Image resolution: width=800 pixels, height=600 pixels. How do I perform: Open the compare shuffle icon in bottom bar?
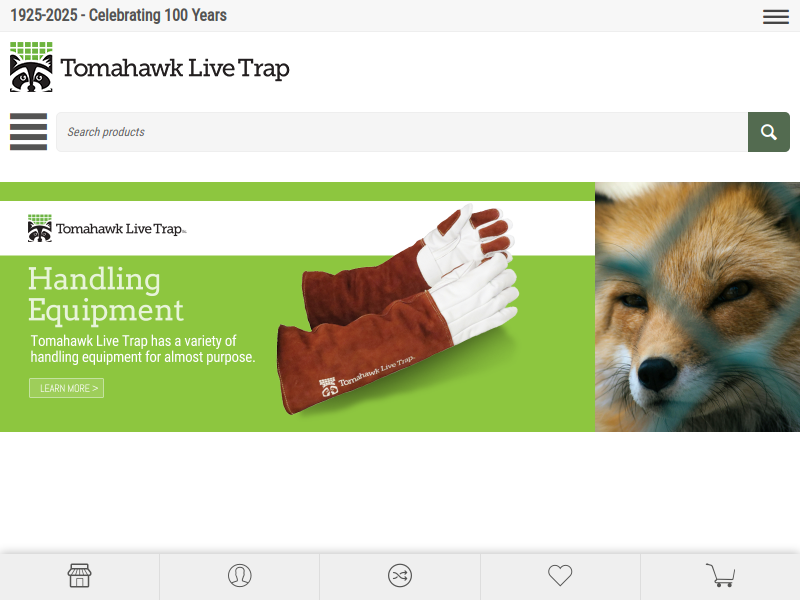click(400, 576)
